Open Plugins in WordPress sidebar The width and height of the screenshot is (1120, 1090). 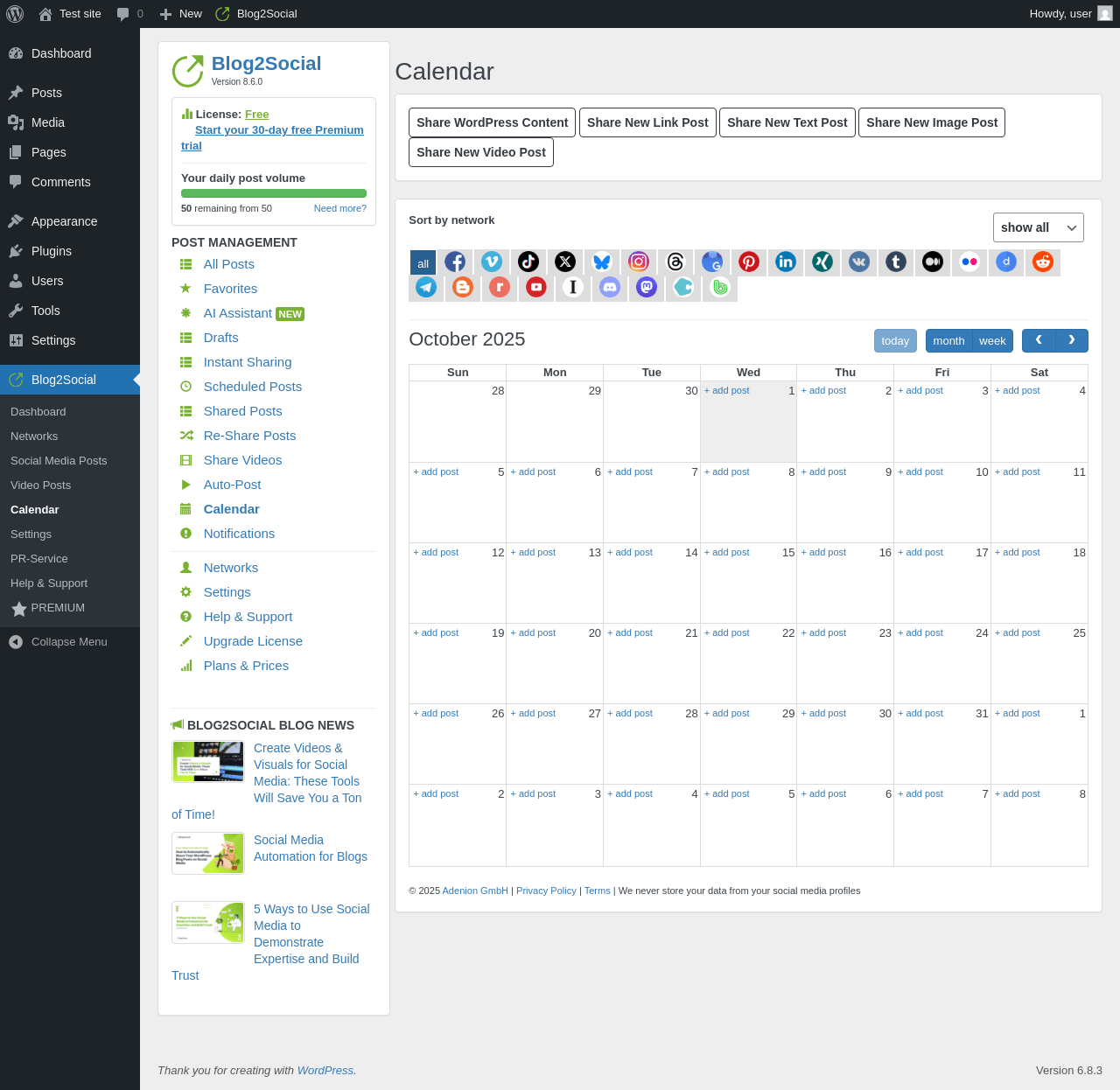tap(70, 251)
